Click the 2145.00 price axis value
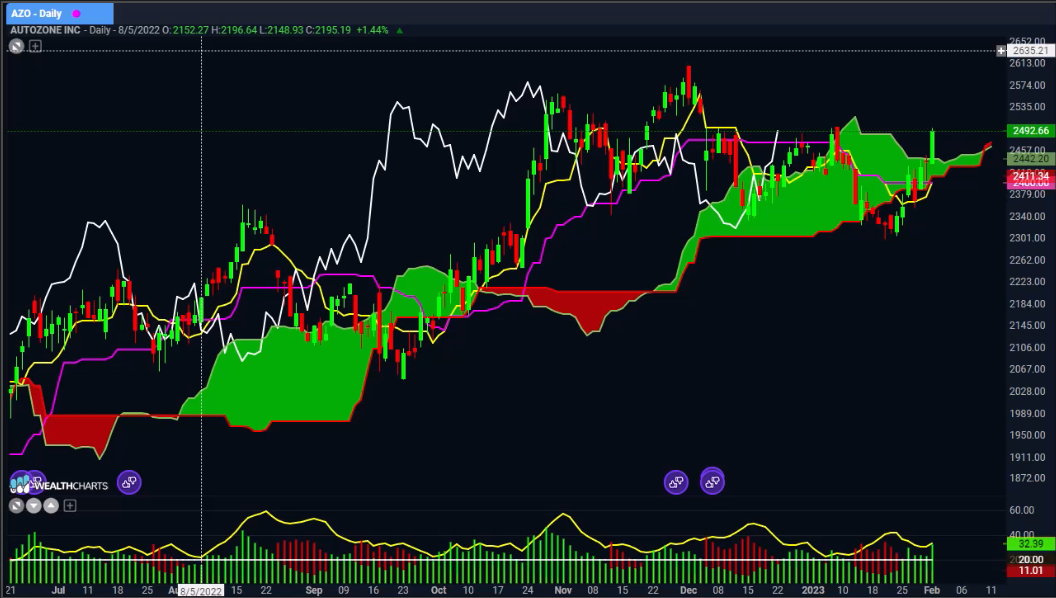Viewport: 1056px width, 598px height. tap(1027, 326)
